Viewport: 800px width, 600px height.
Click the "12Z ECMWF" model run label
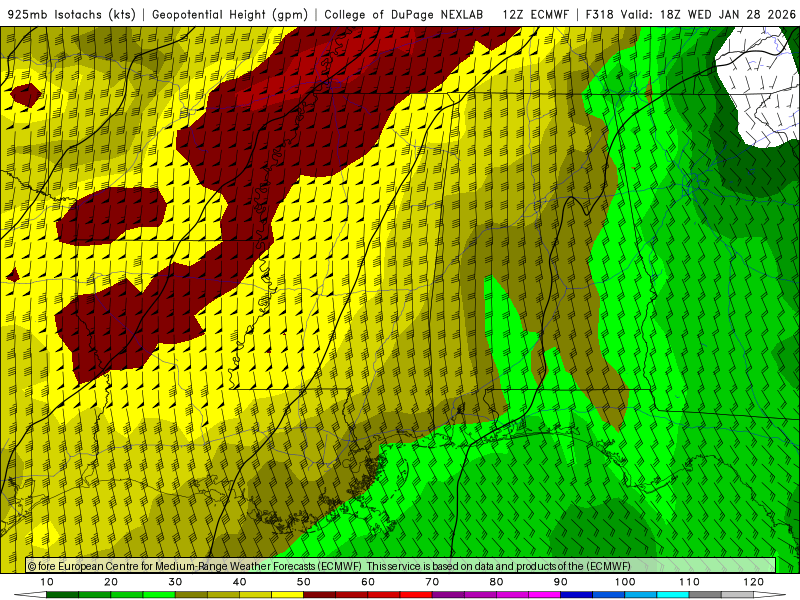[536, 14]
